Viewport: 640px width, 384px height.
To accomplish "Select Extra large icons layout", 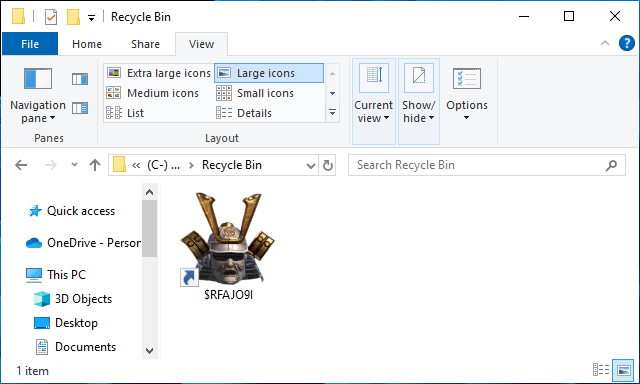I will pos(159,73).
